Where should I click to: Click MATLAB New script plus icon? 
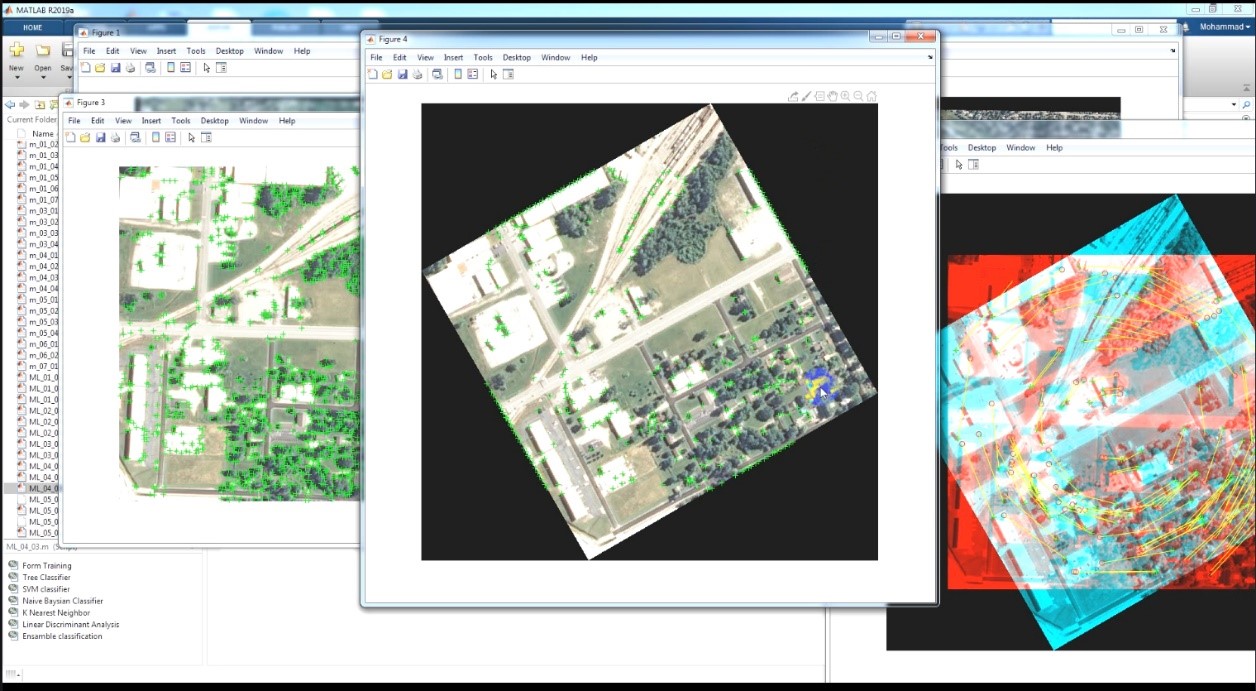(16, 50)
